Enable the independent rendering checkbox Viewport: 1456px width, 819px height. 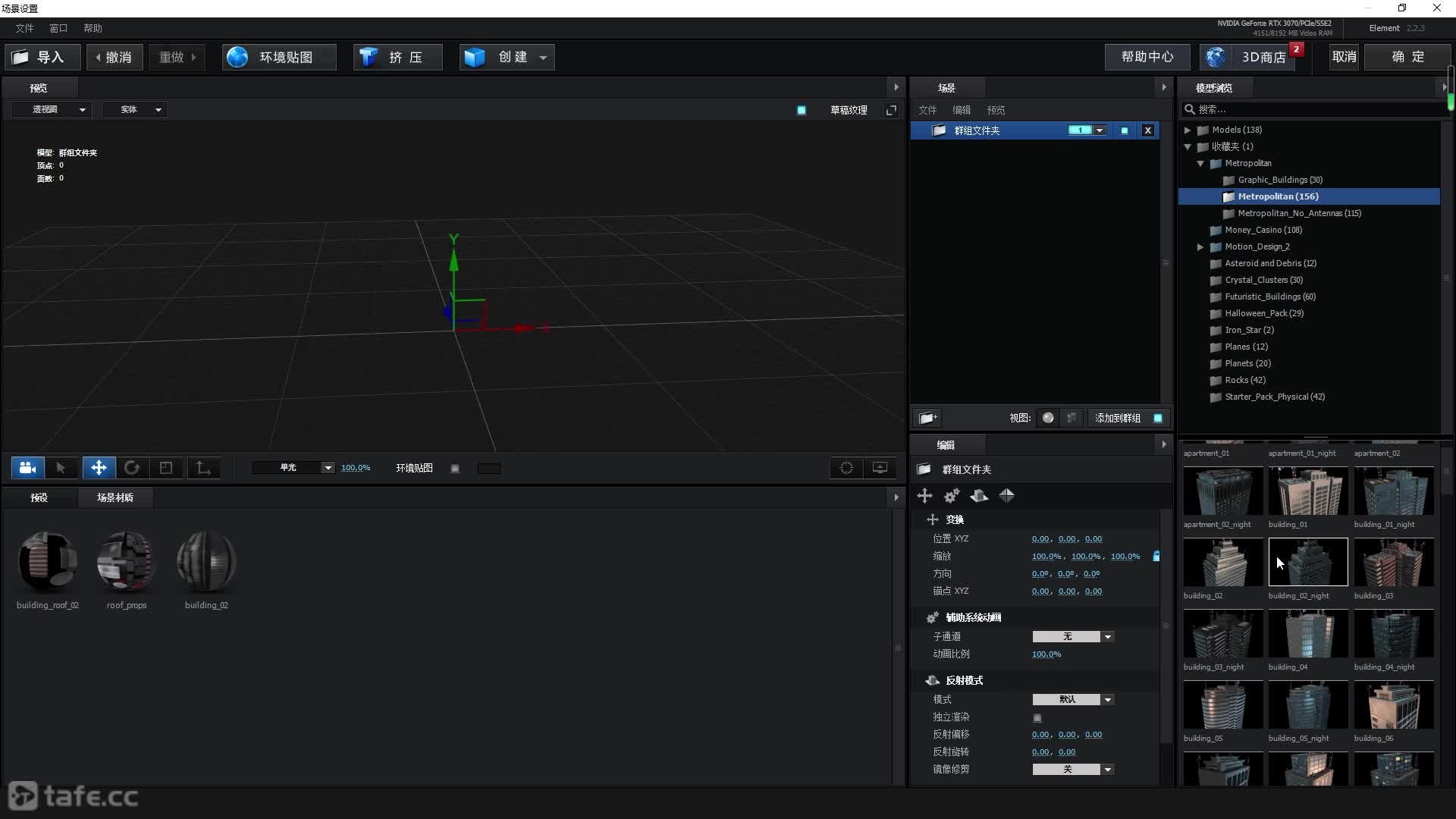tap(1037, 717)
